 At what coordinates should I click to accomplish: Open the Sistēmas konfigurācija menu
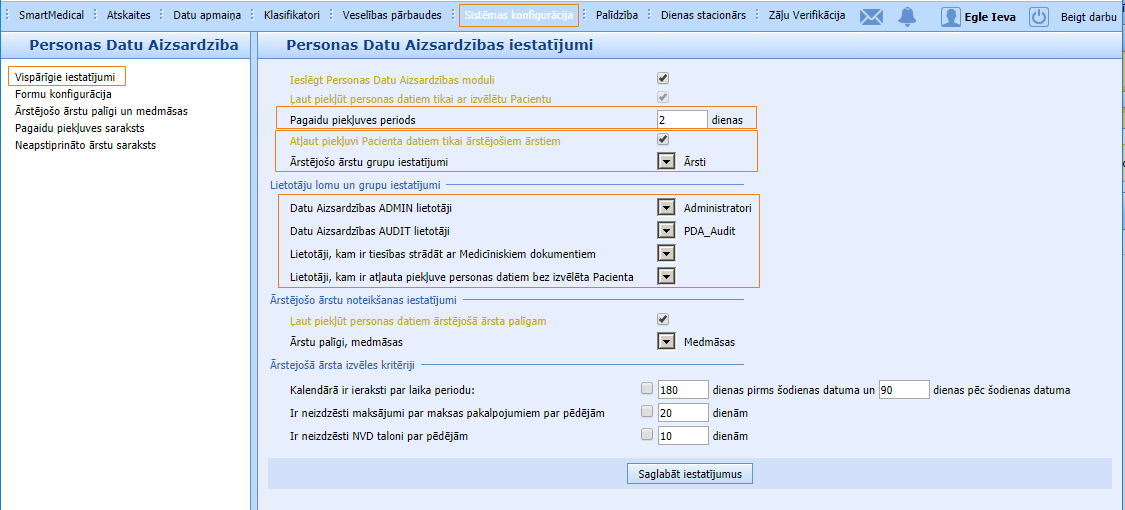[519, 16]
